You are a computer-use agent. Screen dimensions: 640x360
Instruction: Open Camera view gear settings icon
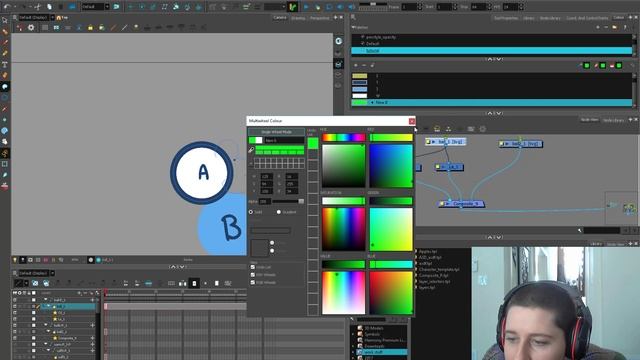[x=31, y=27]
